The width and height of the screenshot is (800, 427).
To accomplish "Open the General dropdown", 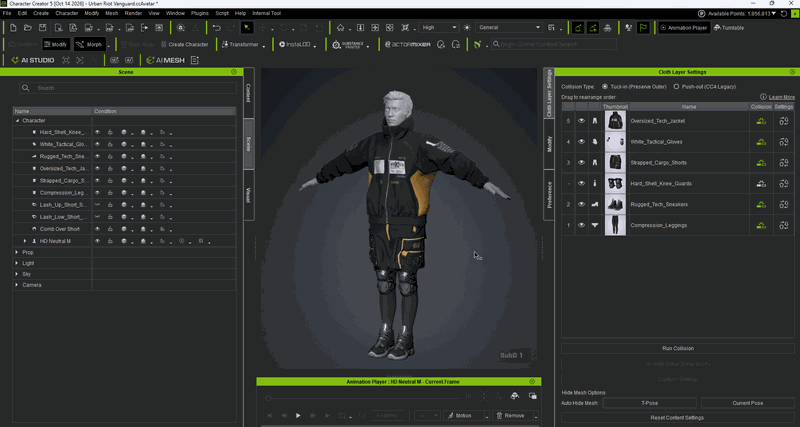I will [509, 28].
